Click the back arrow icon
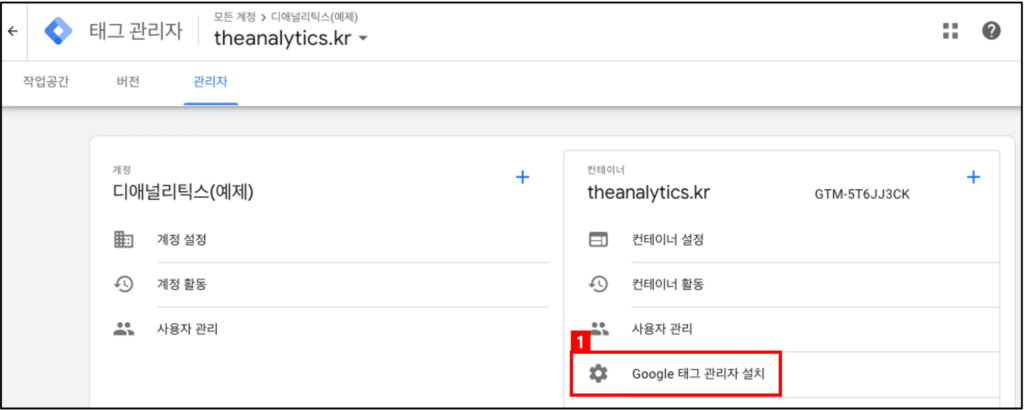The width and height of the screenshot is (1024, 410). [12, 31]
